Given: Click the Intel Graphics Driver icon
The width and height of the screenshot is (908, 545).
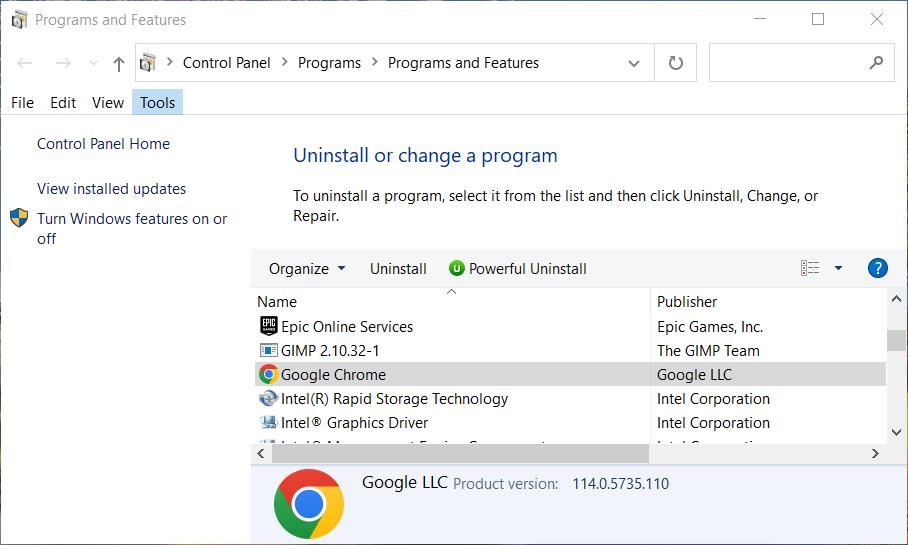Looking at the screenshot, I should click(x=269, y=422).
